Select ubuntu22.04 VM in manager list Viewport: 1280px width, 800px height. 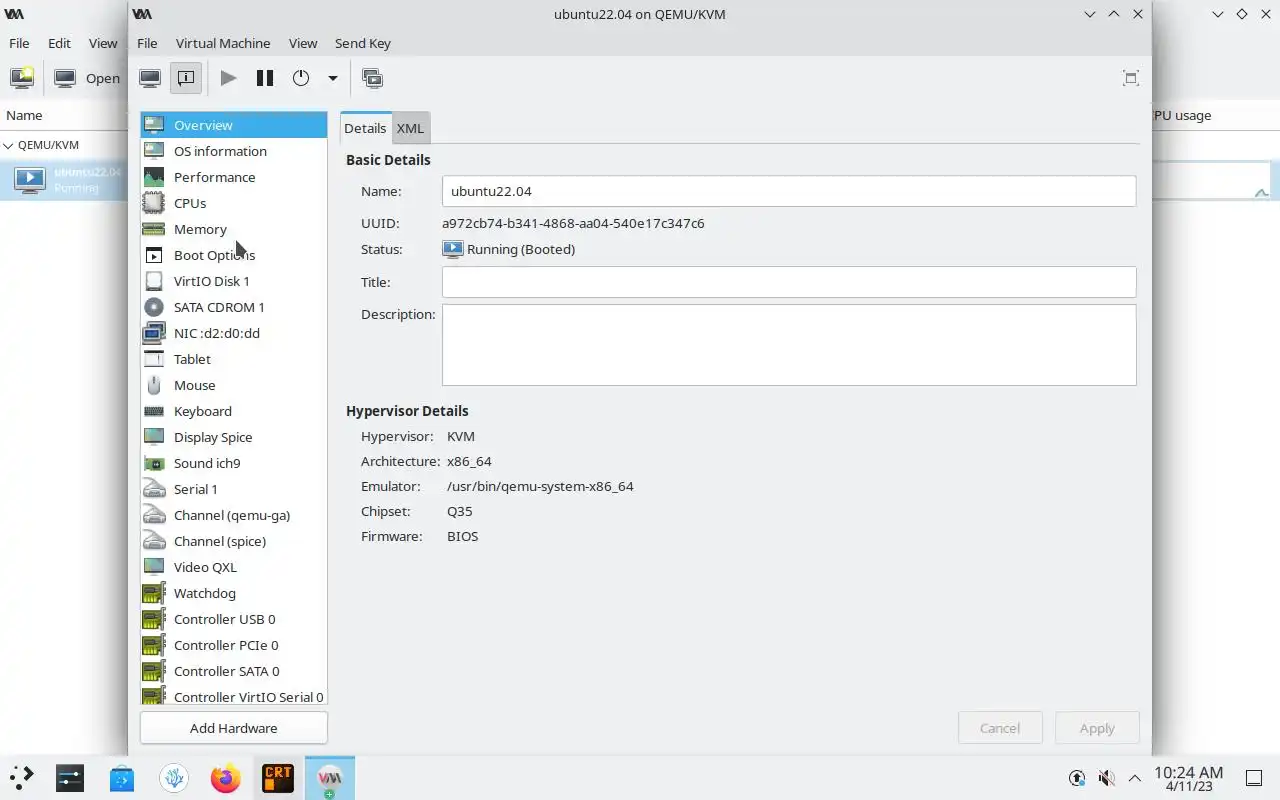pyautogui.click(x=64, y=180)
